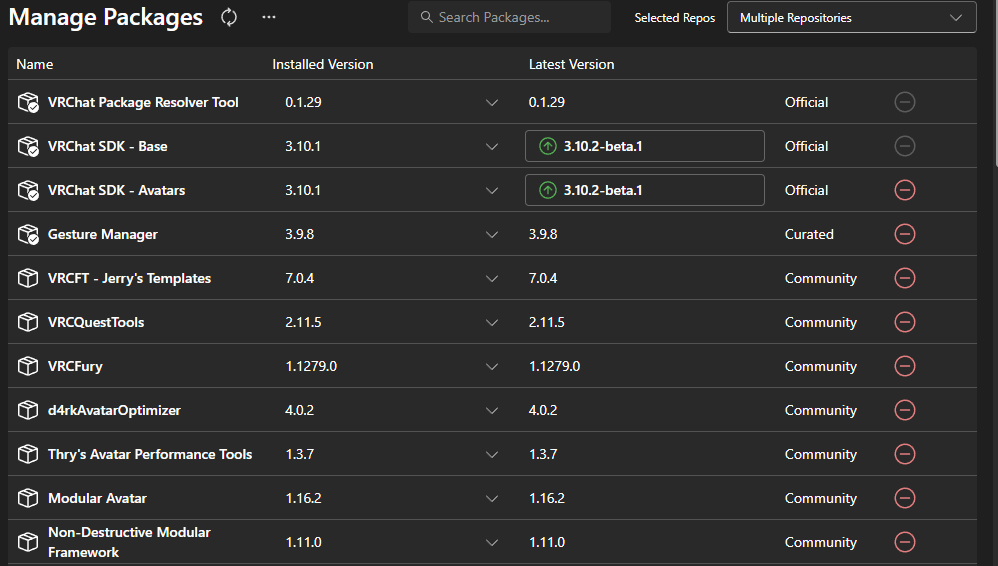Click the Non-Destructive Modular Framework package icon
The height and width of the screenshot is (566, 998).
tap(28, 542)
